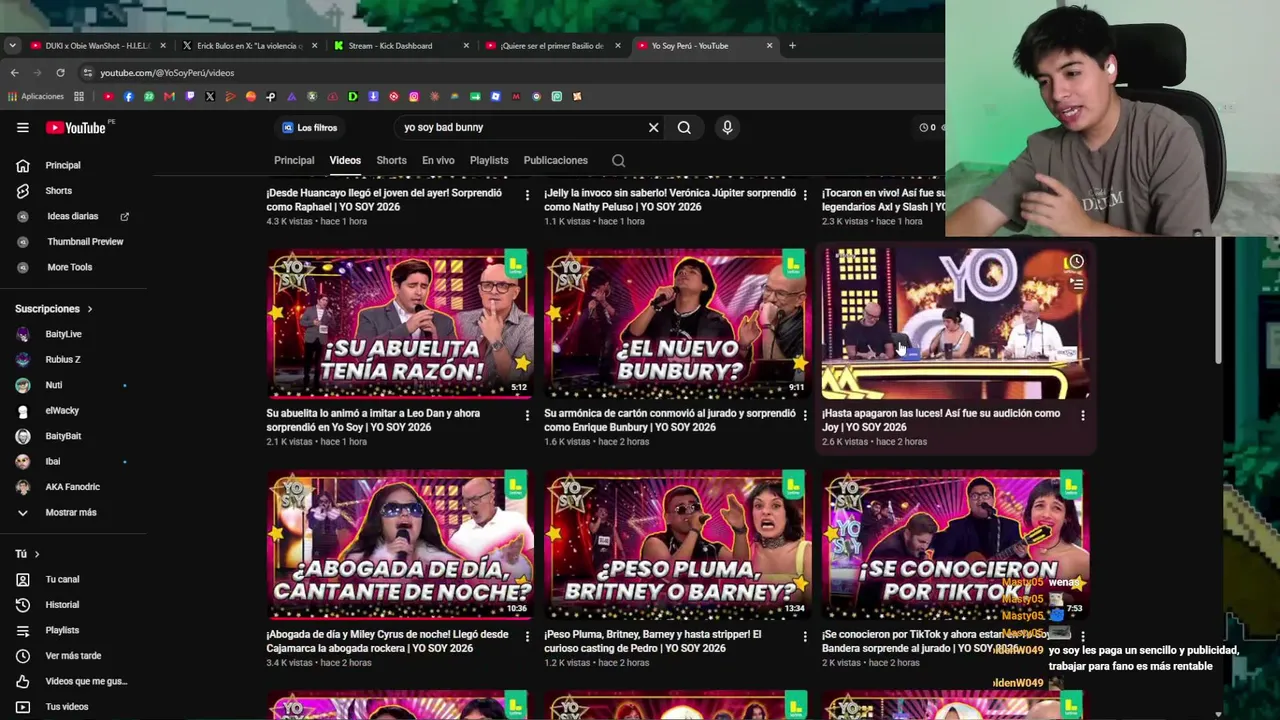Play the ¿El nuevo Bunbury? thumbnail
This screenshot has width=1280, height=720.
point(677,323)
